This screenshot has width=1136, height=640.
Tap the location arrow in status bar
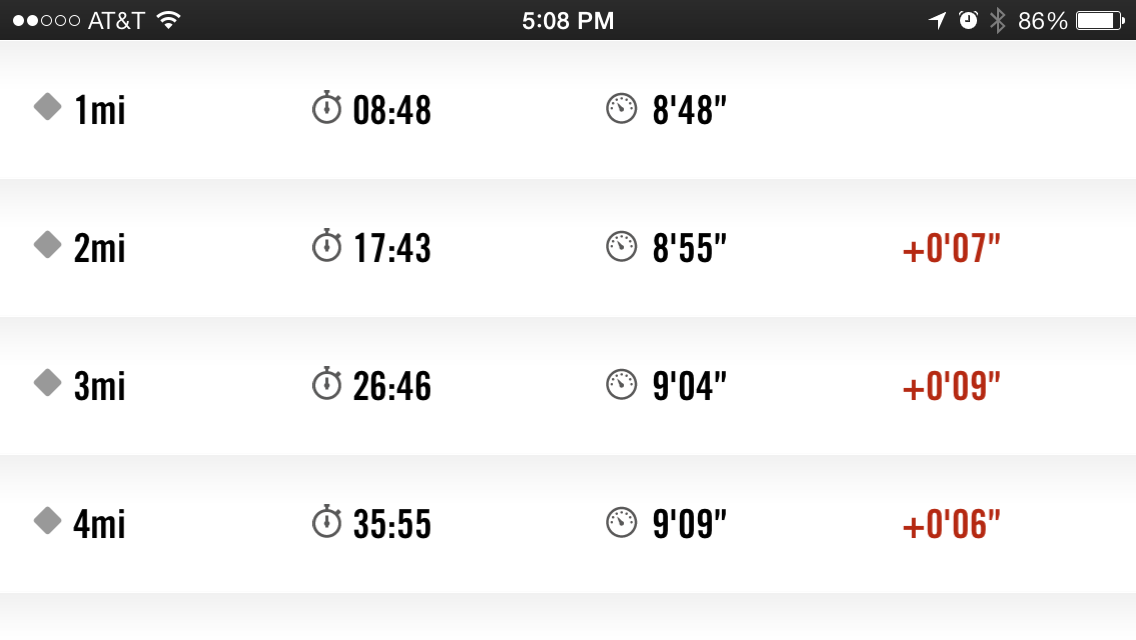(x=937, y=20)
